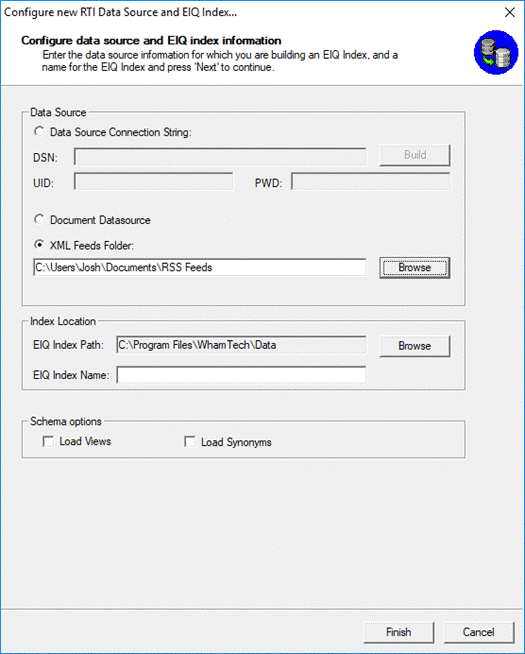Click the PWD password field
The width and height of the screenshot is (525, 654).
click(371, 181)
